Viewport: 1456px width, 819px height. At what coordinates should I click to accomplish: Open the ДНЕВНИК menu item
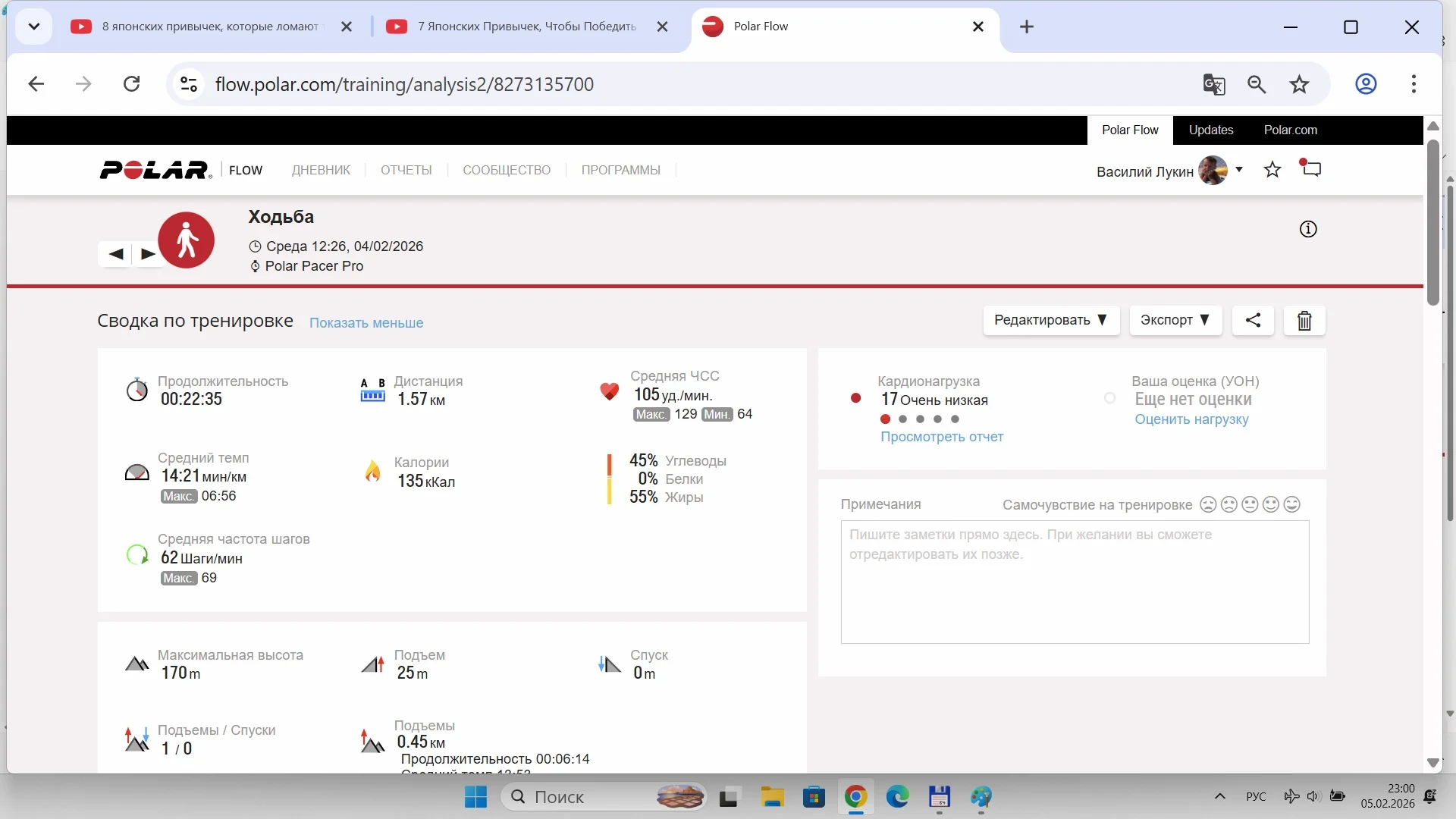coord(321,170)
